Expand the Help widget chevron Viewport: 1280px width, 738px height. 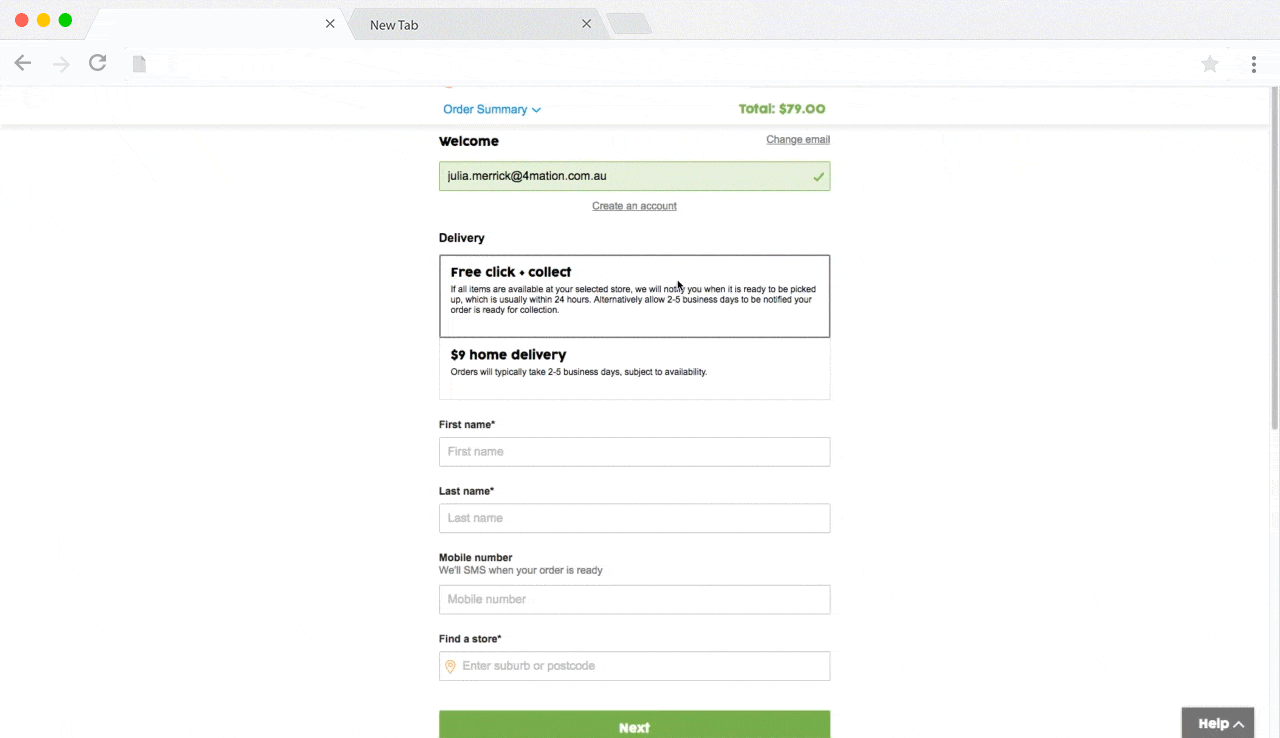pyautogui.click(x=1238, y=724)
